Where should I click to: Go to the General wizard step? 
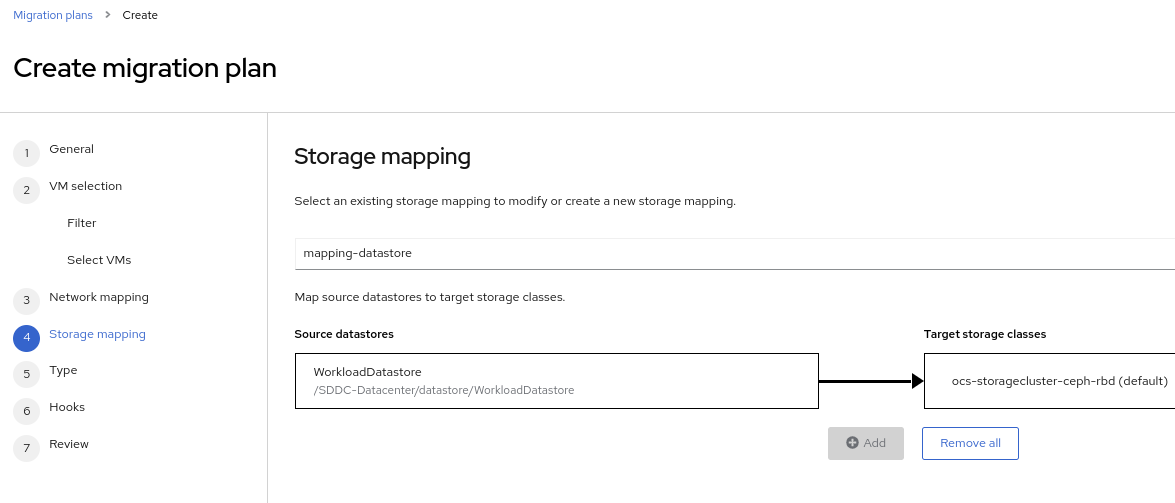71,149
